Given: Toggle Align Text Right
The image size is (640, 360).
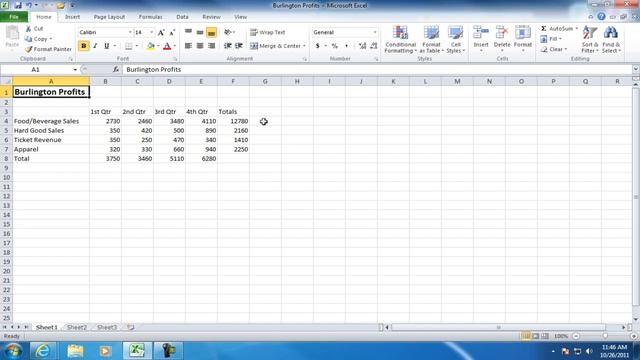Looking at the screenshot, I should click(x=211, y=46).
